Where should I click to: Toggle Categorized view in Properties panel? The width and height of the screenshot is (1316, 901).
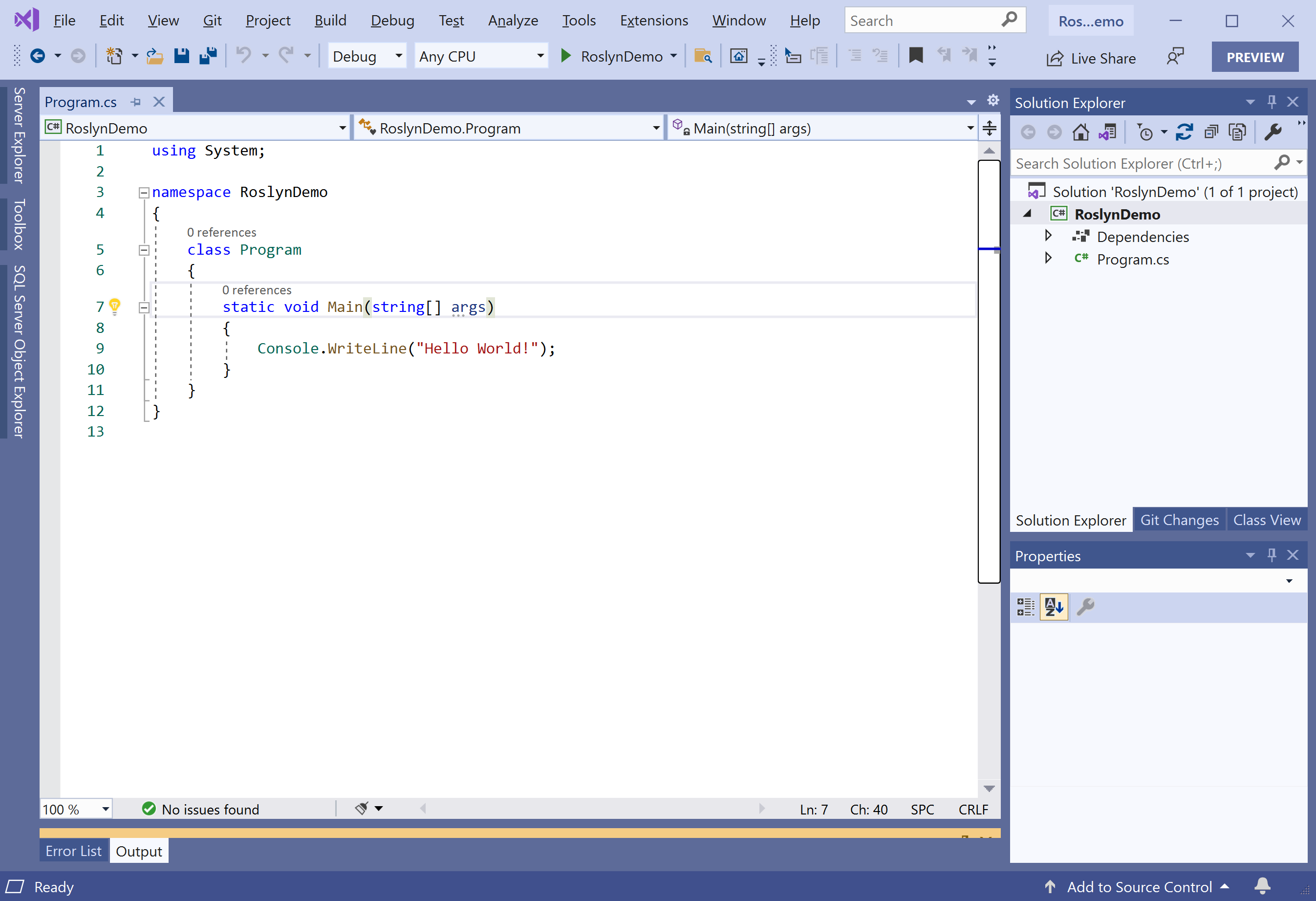1026,607
